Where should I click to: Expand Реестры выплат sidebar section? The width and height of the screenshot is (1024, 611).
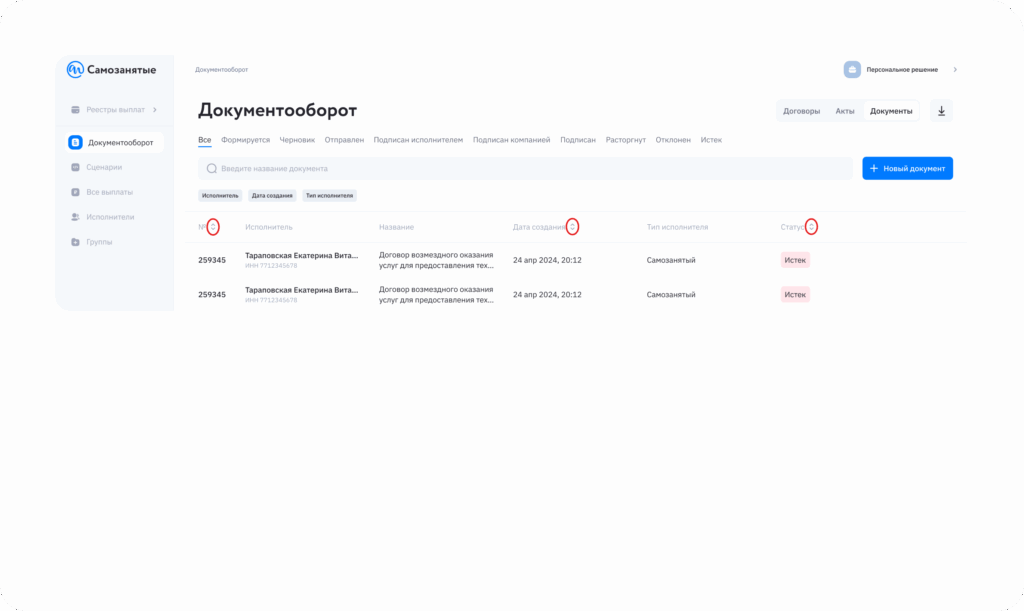point(114,109)
